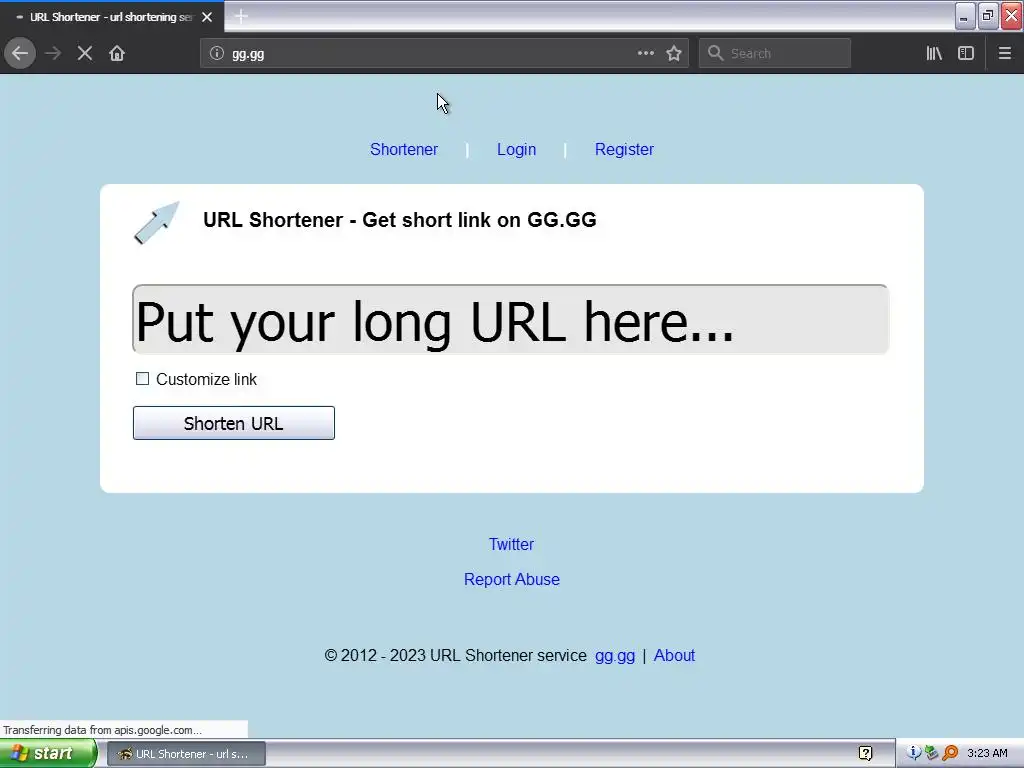The image size is (1024, 768).
Task: Open the About page link
Action: point(674,655)
